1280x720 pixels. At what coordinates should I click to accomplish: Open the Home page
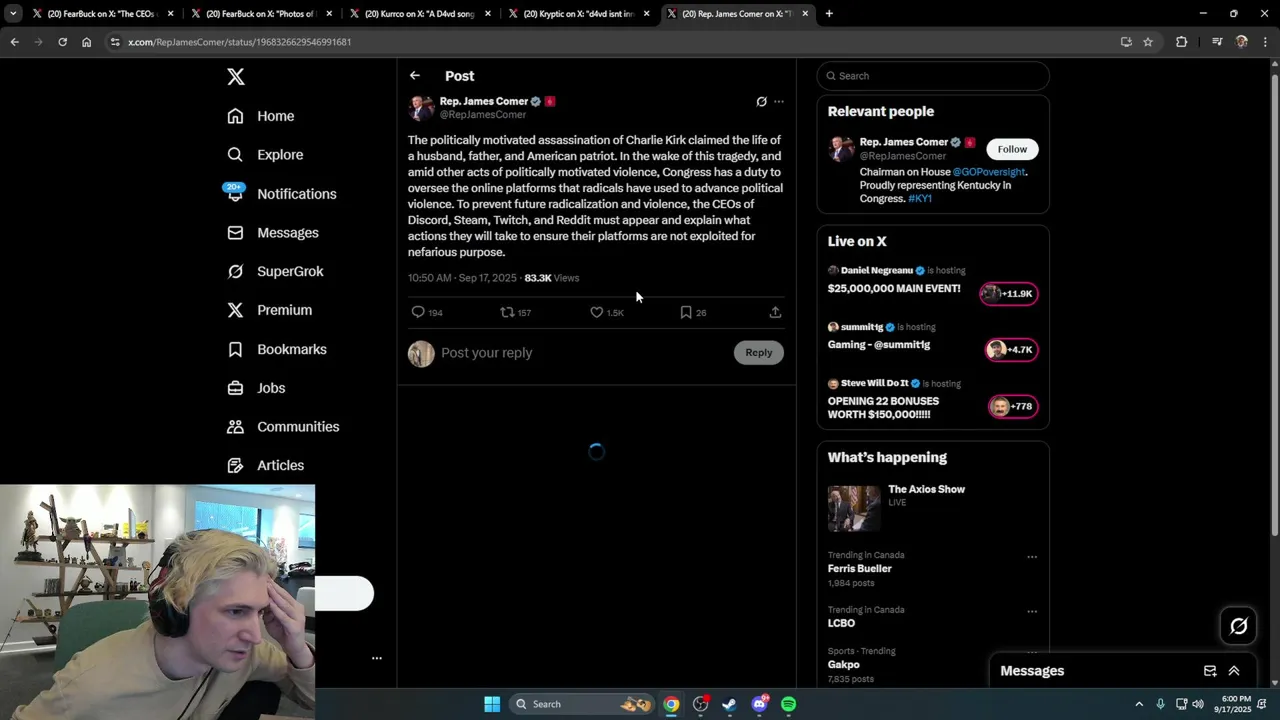click(x=261, y=116)
